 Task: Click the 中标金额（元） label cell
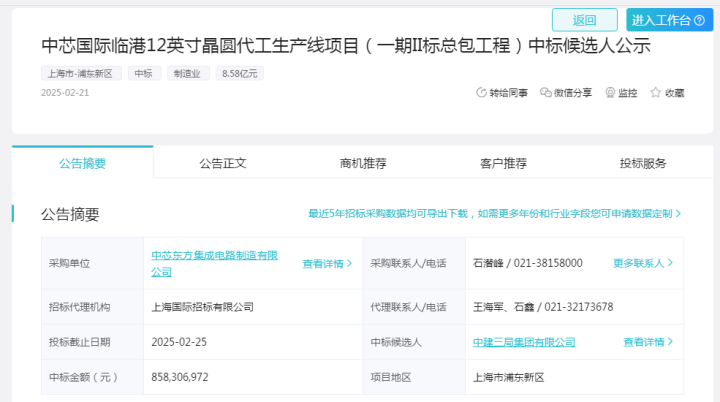tap(92, 377)
